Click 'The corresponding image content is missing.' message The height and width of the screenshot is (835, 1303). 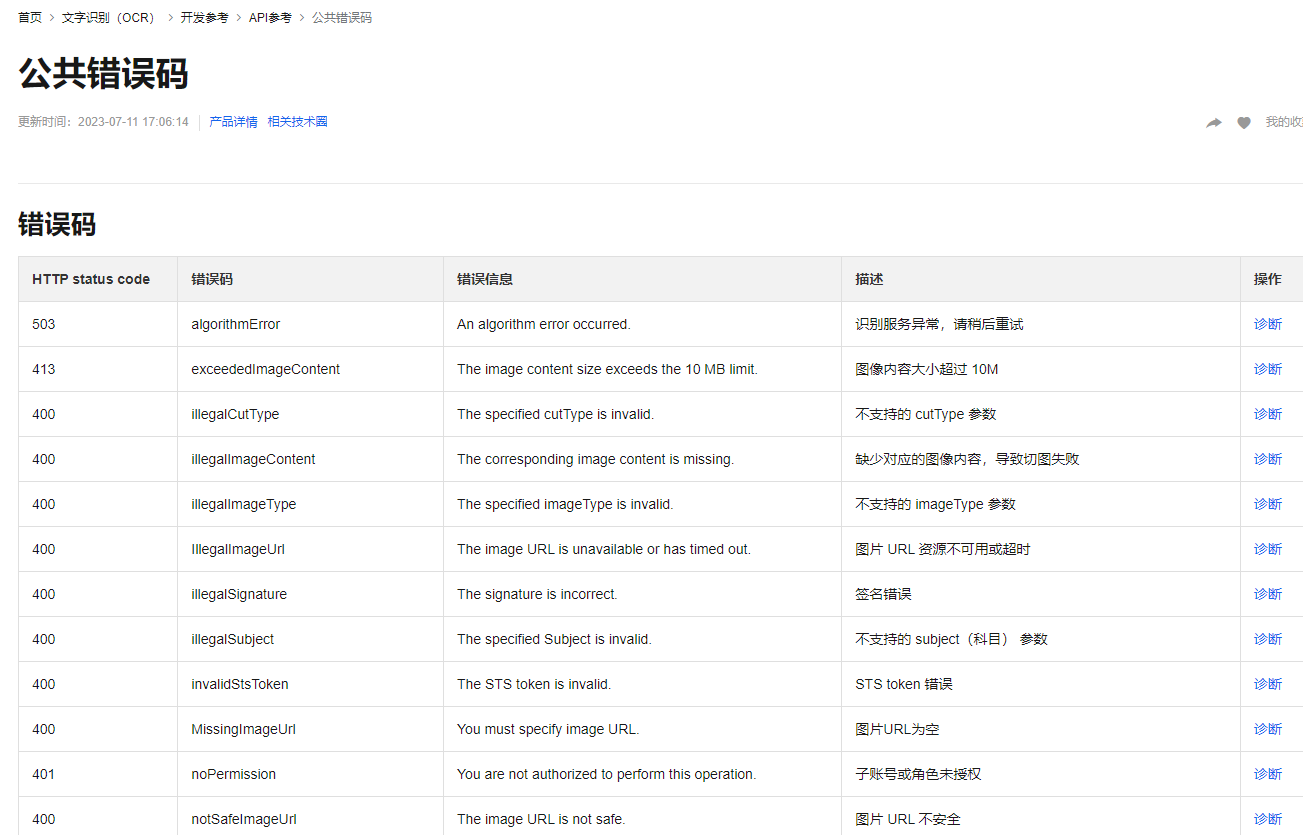pyautogui.click(x=596, y=459)
